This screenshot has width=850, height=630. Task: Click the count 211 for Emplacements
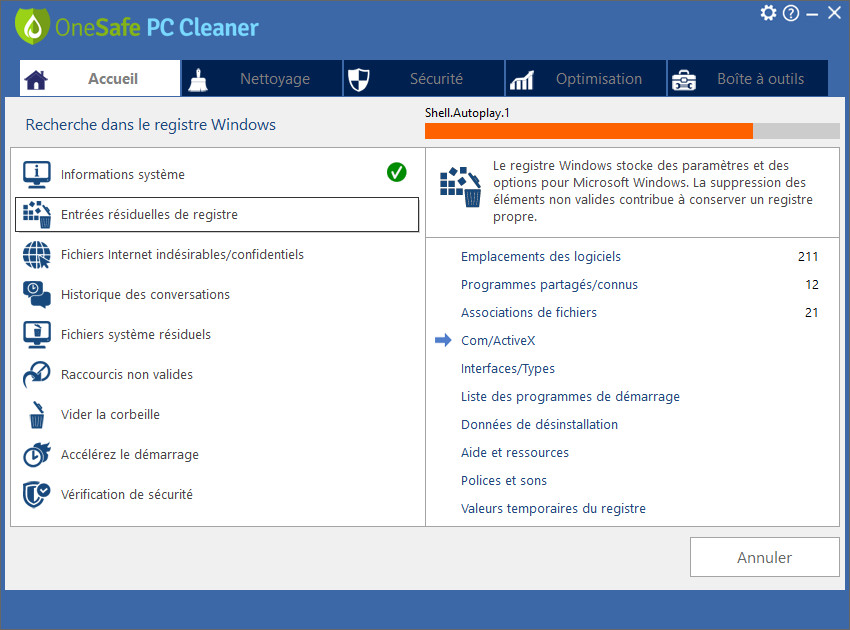pos(808,256)
